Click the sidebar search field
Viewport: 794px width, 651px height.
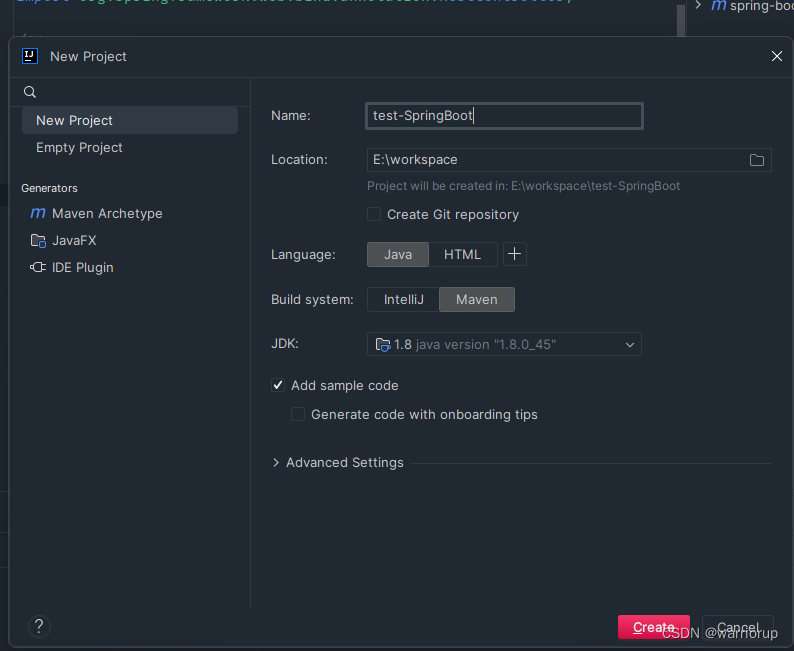click(x=130, y=92)
